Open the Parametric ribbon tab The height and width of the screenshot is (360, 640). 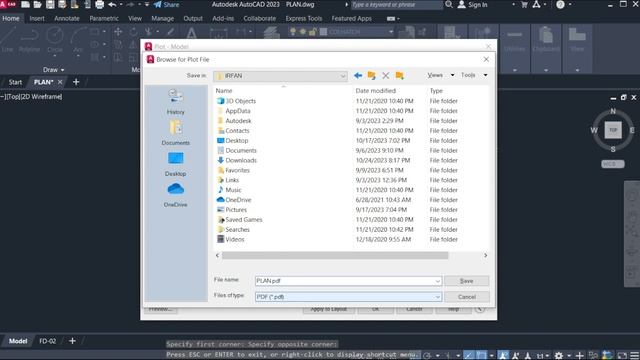point(104,18)
